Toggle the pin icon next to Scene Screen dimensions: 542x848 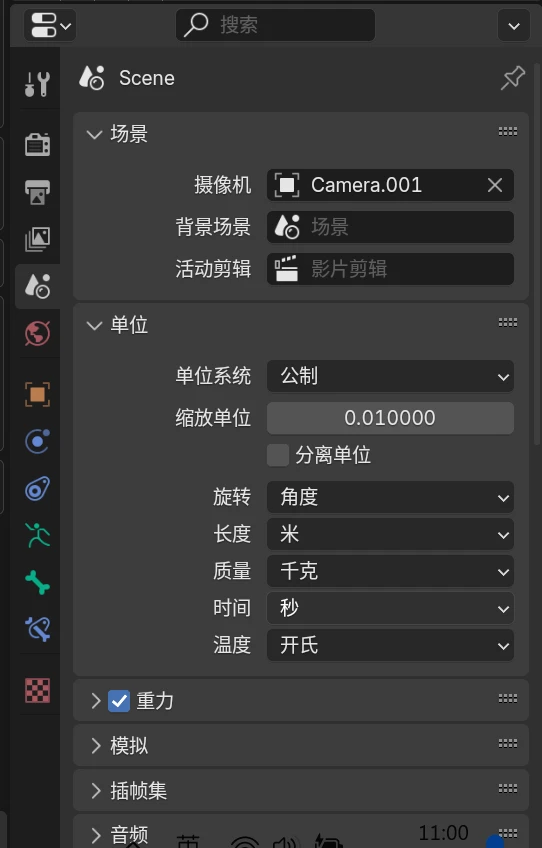[512, 78]
